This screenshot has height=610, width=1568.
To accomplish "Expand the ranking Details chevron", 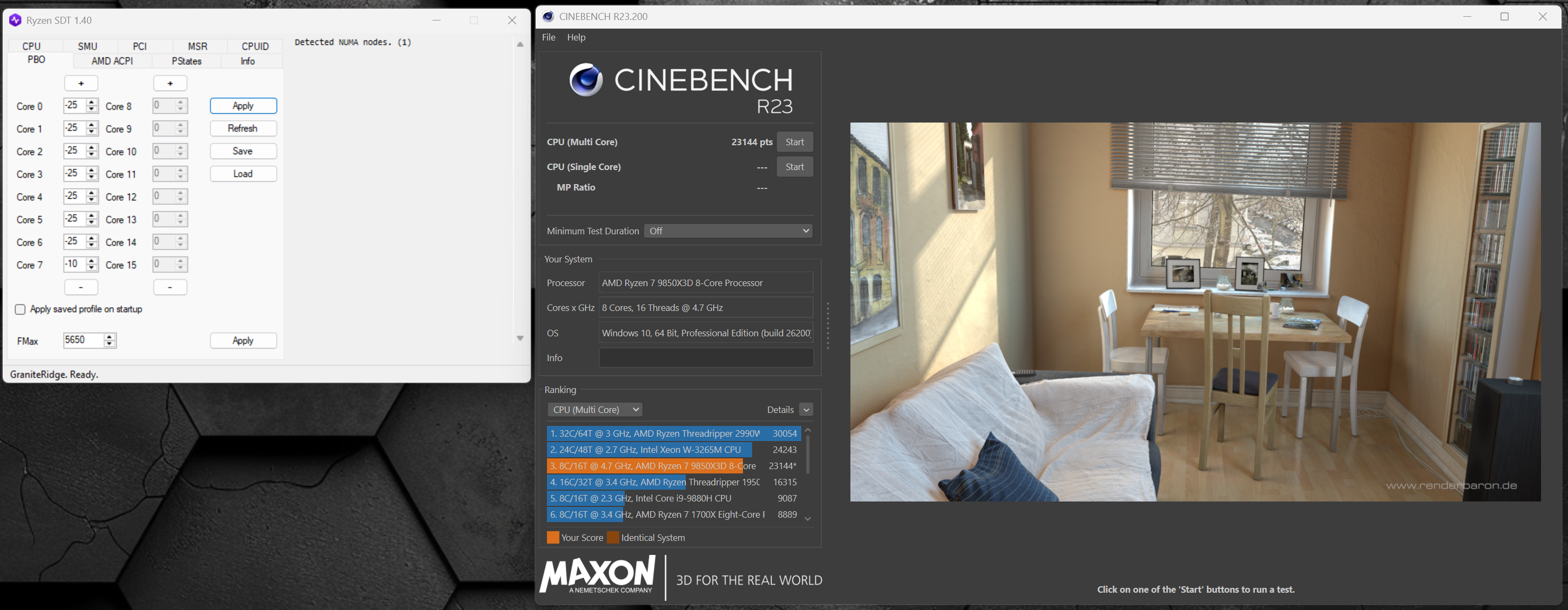I will pyautogui.click(x=807, y=410).
